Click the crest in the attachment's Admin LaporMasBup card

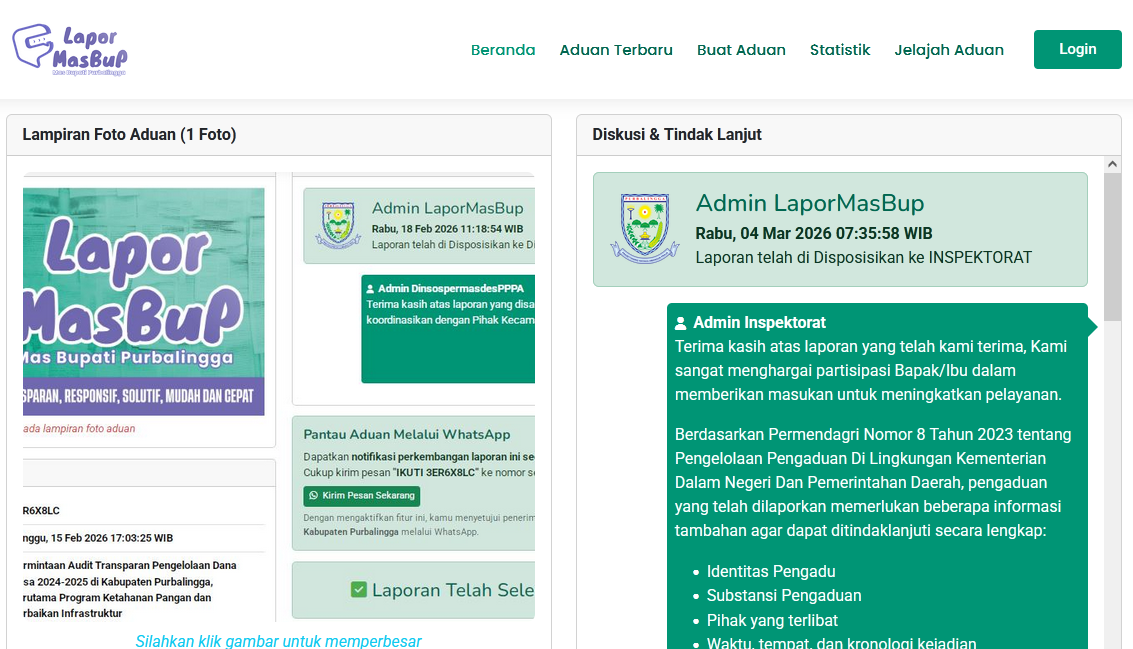click(x=337, y=225)
